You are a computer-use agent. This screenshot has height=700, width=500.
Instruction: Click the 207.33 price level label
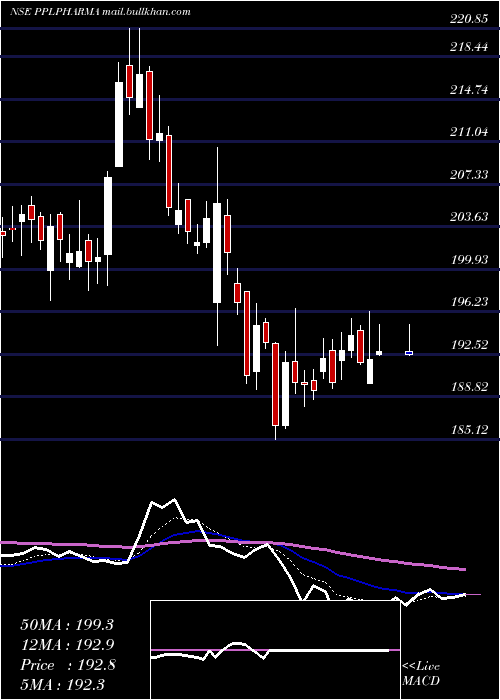pos(469,175)
